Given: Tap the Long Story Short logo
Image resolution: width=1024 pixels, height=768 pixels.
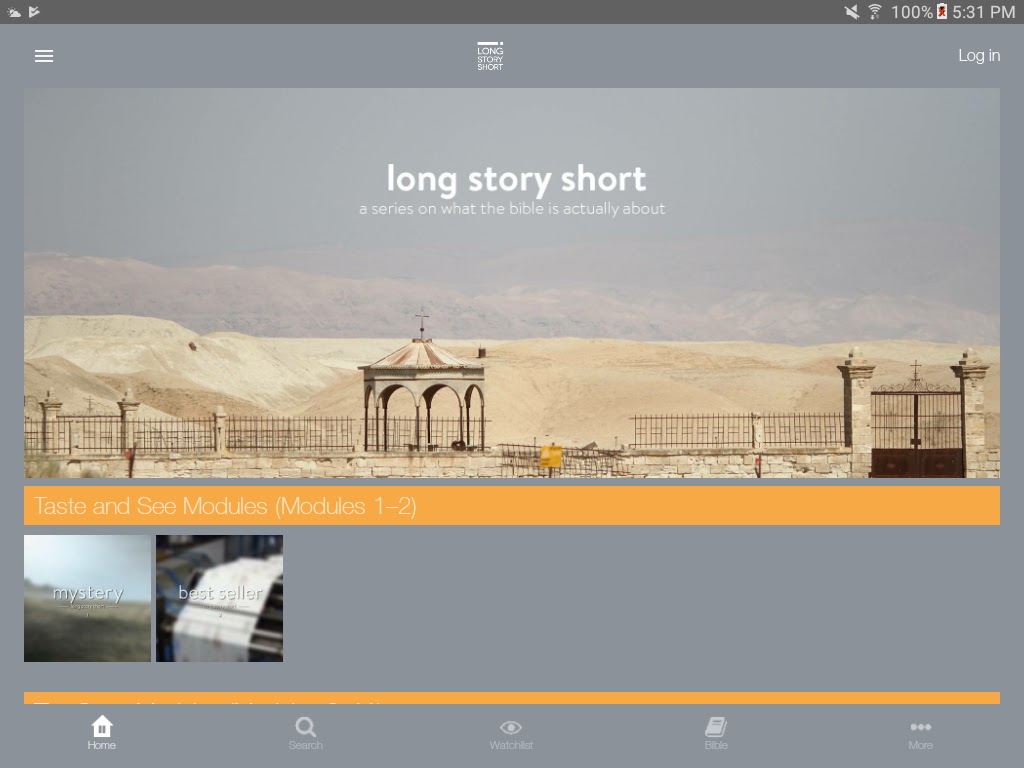Looking at the screenshot, I should (490, 56).
